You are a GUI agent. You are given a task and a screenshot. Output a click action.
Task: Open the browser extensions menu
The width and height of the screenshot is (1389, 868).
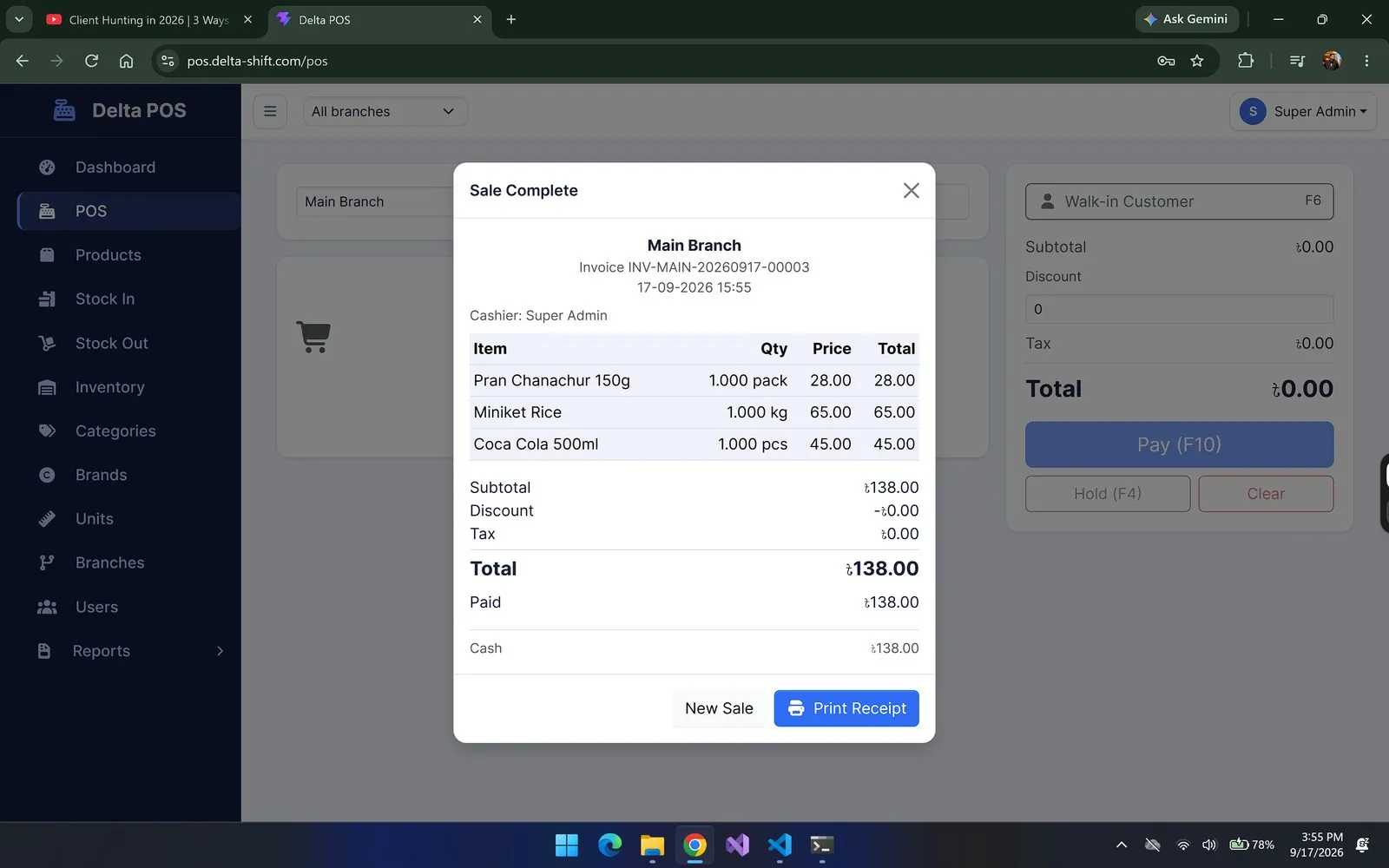click(1246, 61)
